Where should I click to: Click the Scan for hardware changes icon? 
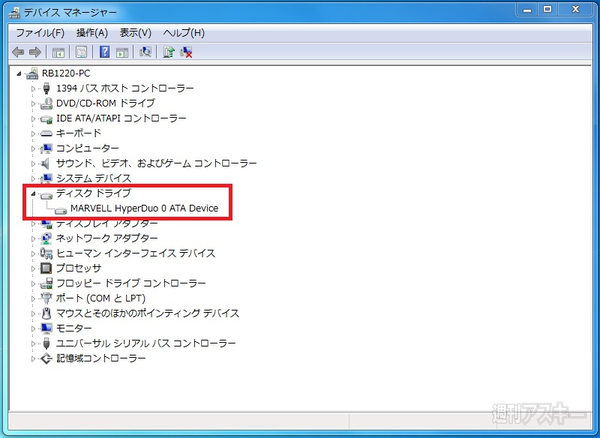click(145, 52)
